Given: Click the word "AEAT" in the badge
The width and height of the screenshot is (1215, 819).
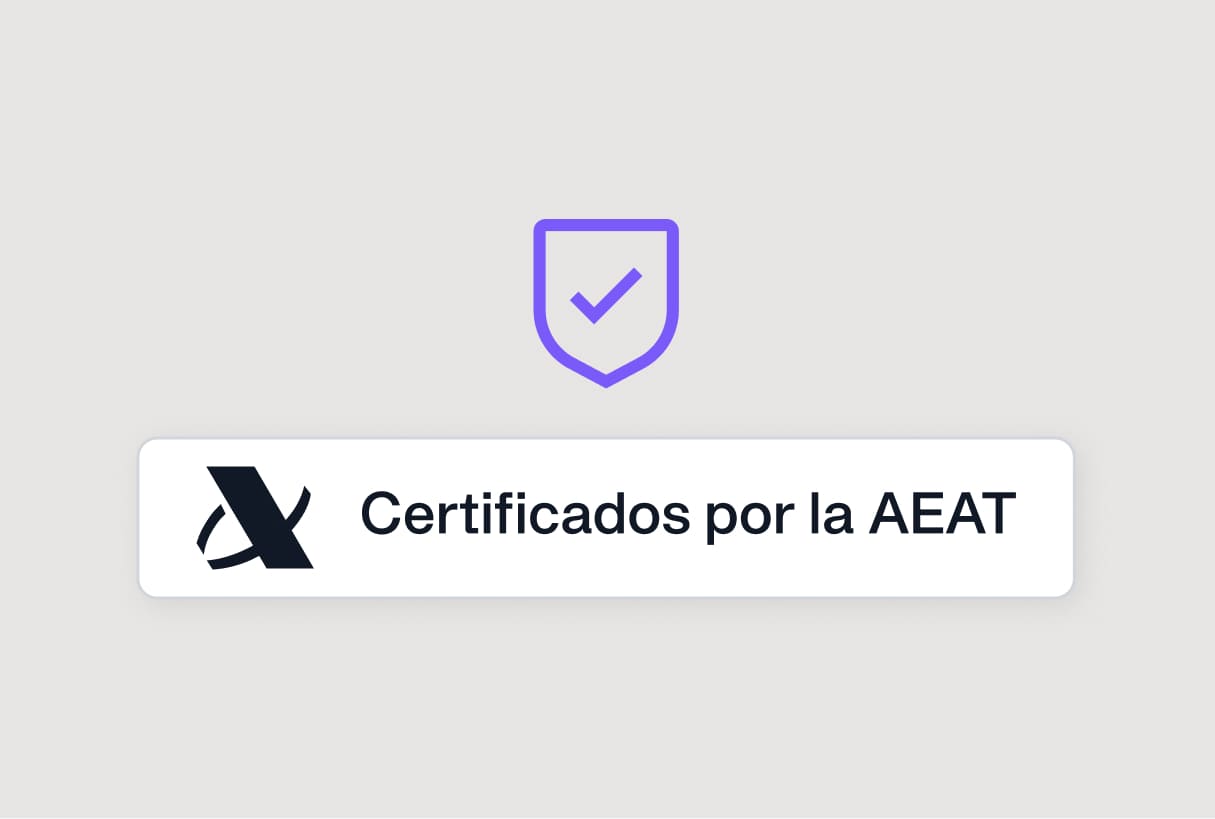Looking at the screenshot, I should (942, 514).
